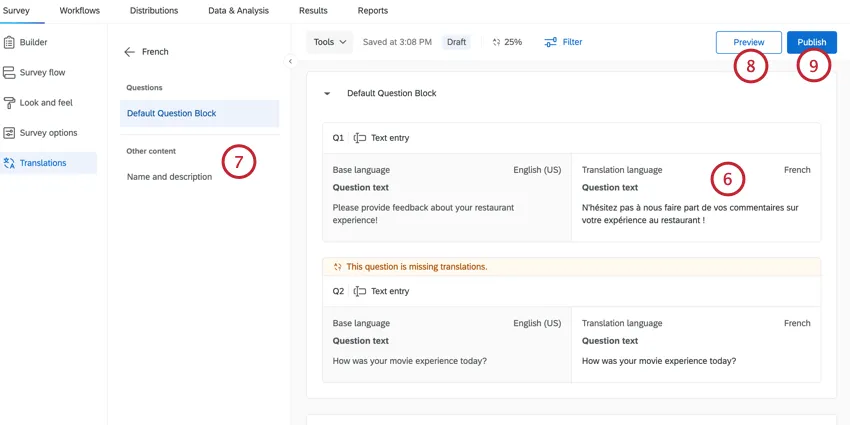Collapse the Default Question Block section
The height and width of the screenshot is (425, 850).
[x=326, y=93]
